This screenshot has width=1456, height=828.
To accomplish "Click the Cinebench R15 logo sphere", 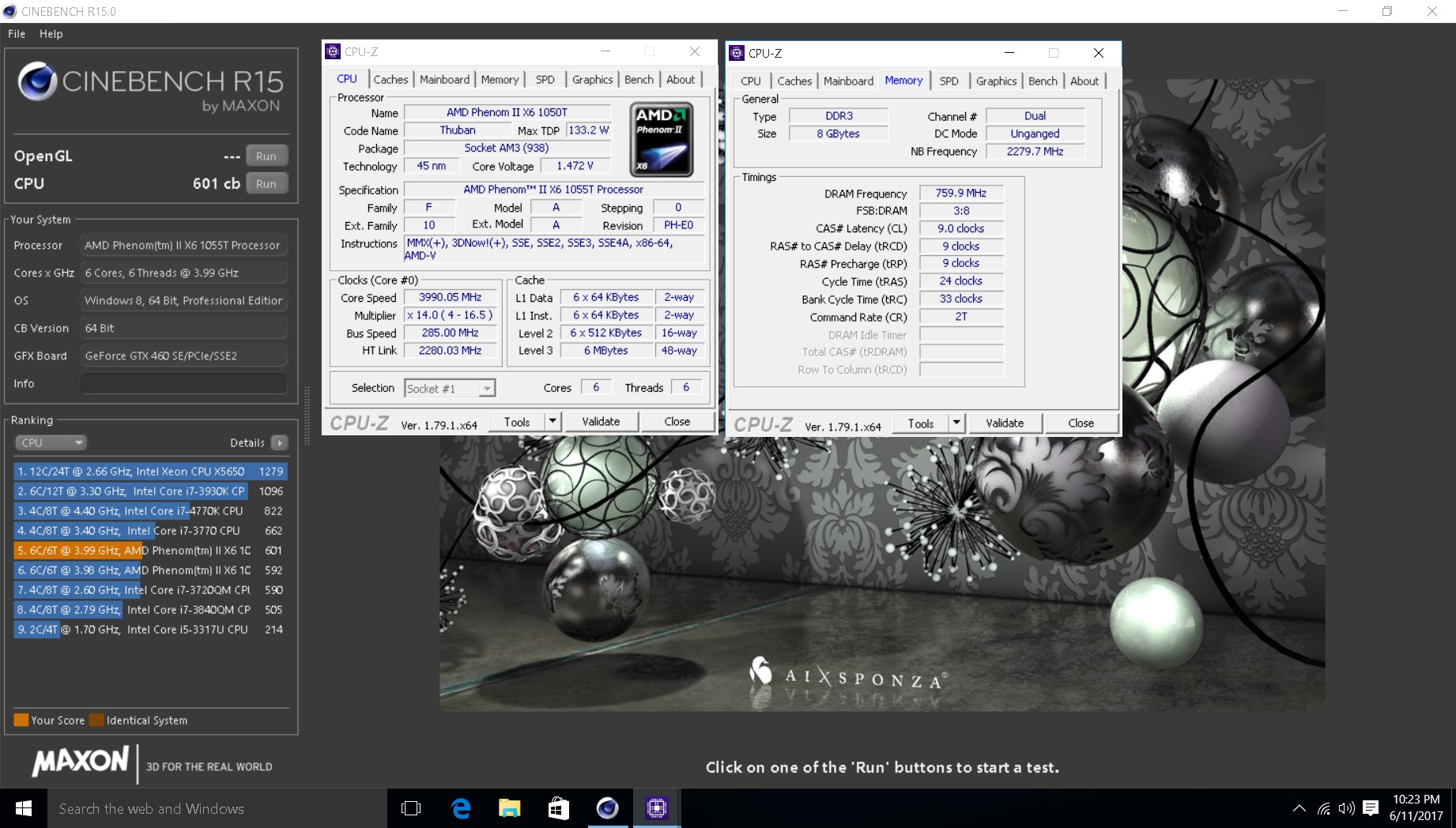I will (x=37, y=81).
